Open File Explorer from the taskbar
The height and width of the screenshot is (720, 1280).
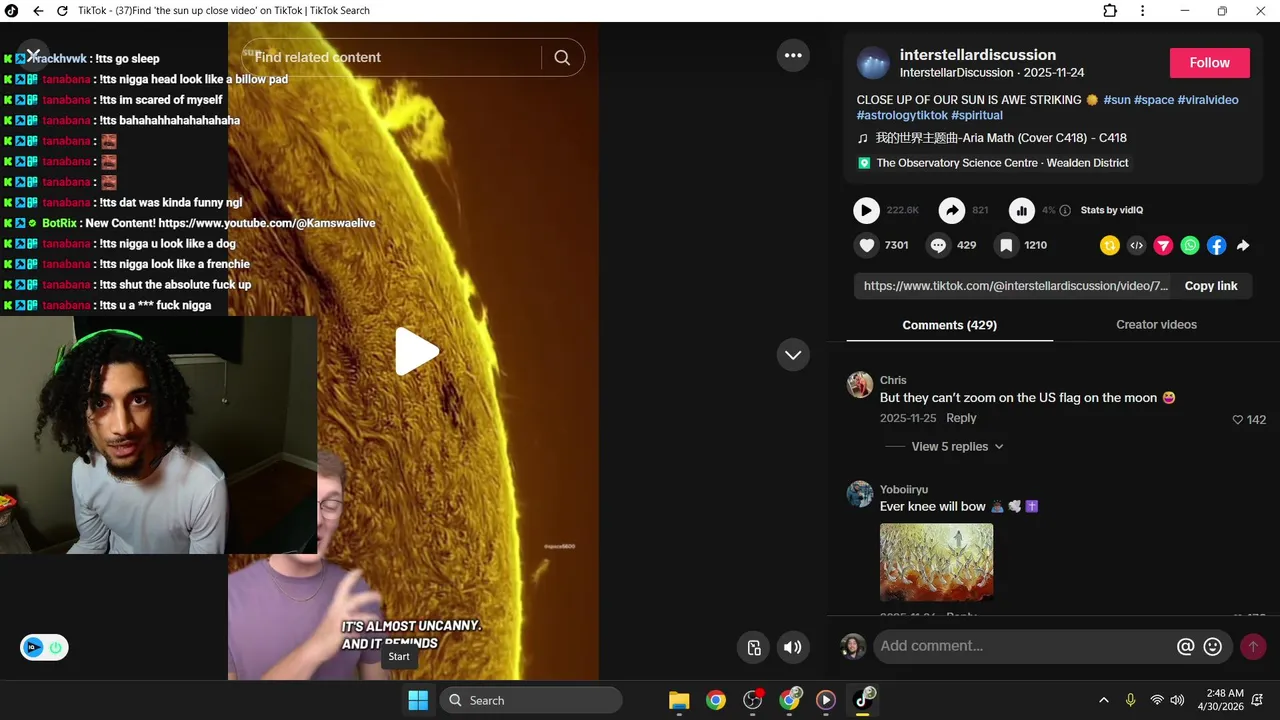coord(679,700)
